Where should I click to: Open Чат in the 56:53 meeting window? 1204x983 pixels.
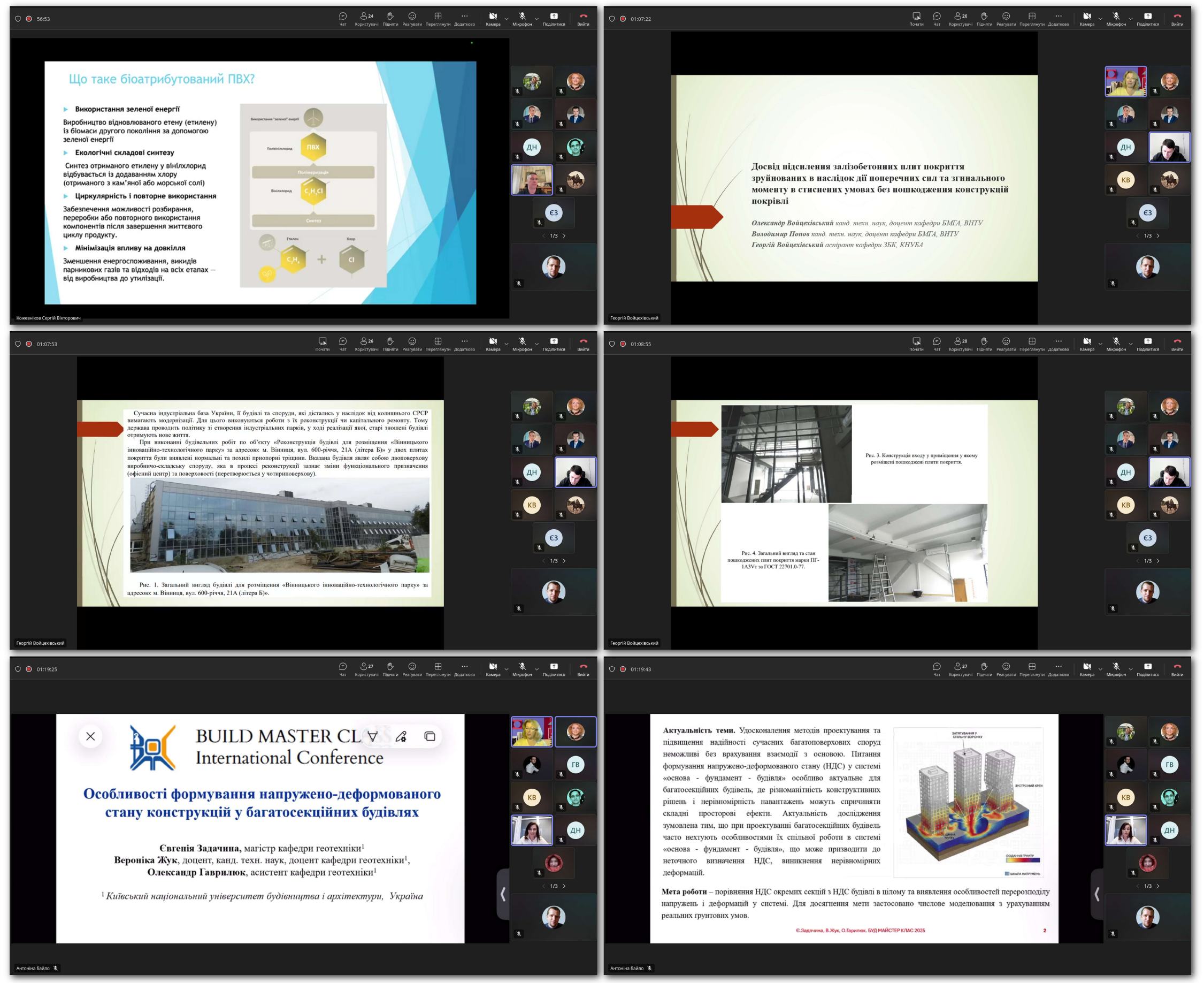click(342, 18)
